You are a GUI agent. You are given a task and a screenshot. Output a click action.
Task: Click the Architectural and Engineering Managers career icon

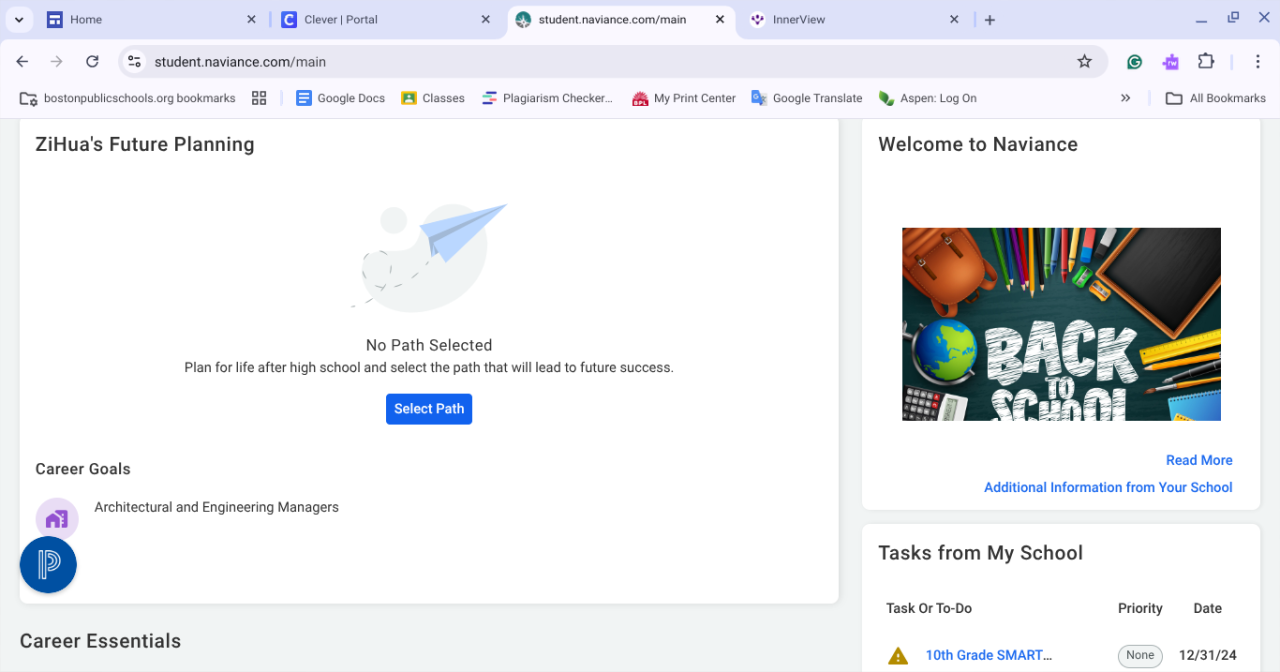pos(57,518)
